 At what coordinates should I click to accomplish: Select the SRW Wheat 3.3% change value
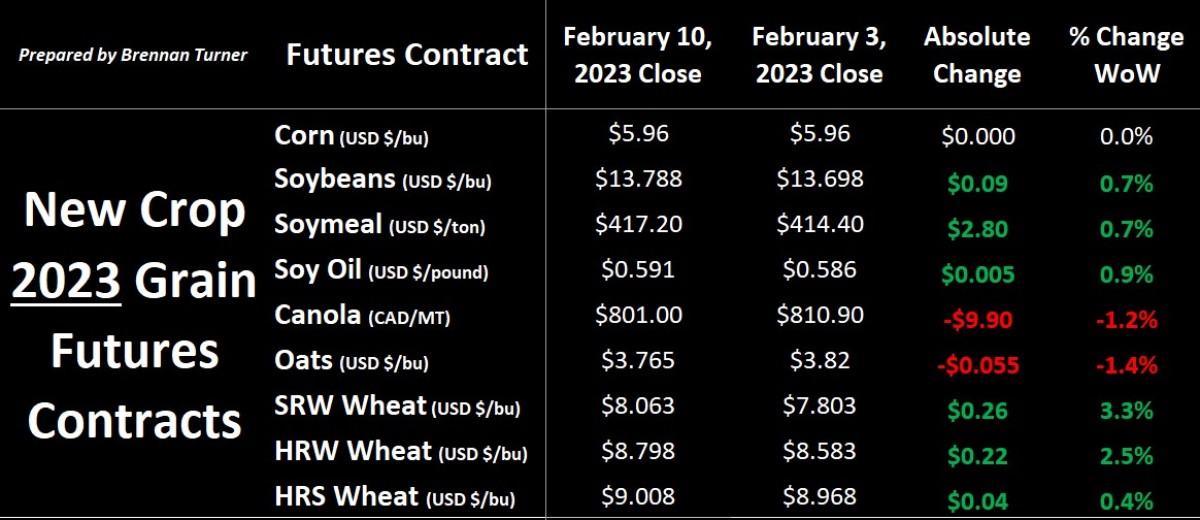pyautogui.click(x=1128, y=410)
